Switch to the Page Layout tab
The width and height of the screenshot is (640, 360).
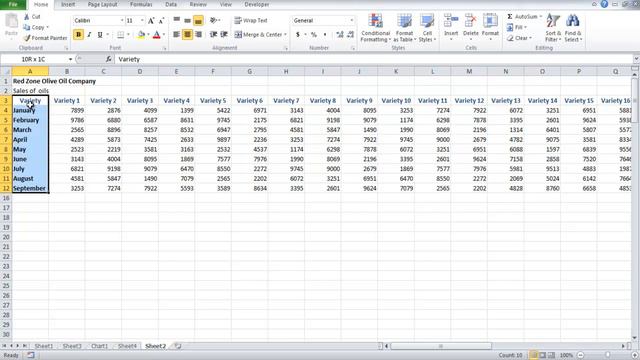pyautogui.click(x=102, y=4)
